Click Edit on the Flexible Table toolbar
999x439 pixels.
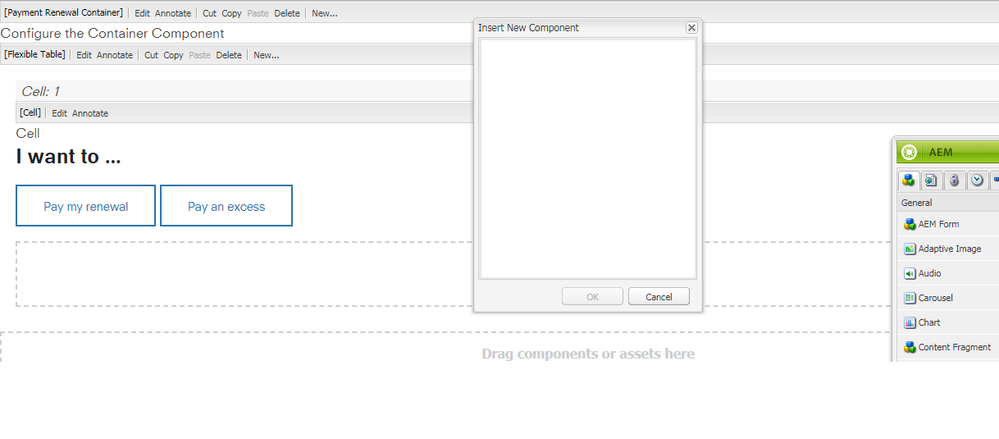84,55
